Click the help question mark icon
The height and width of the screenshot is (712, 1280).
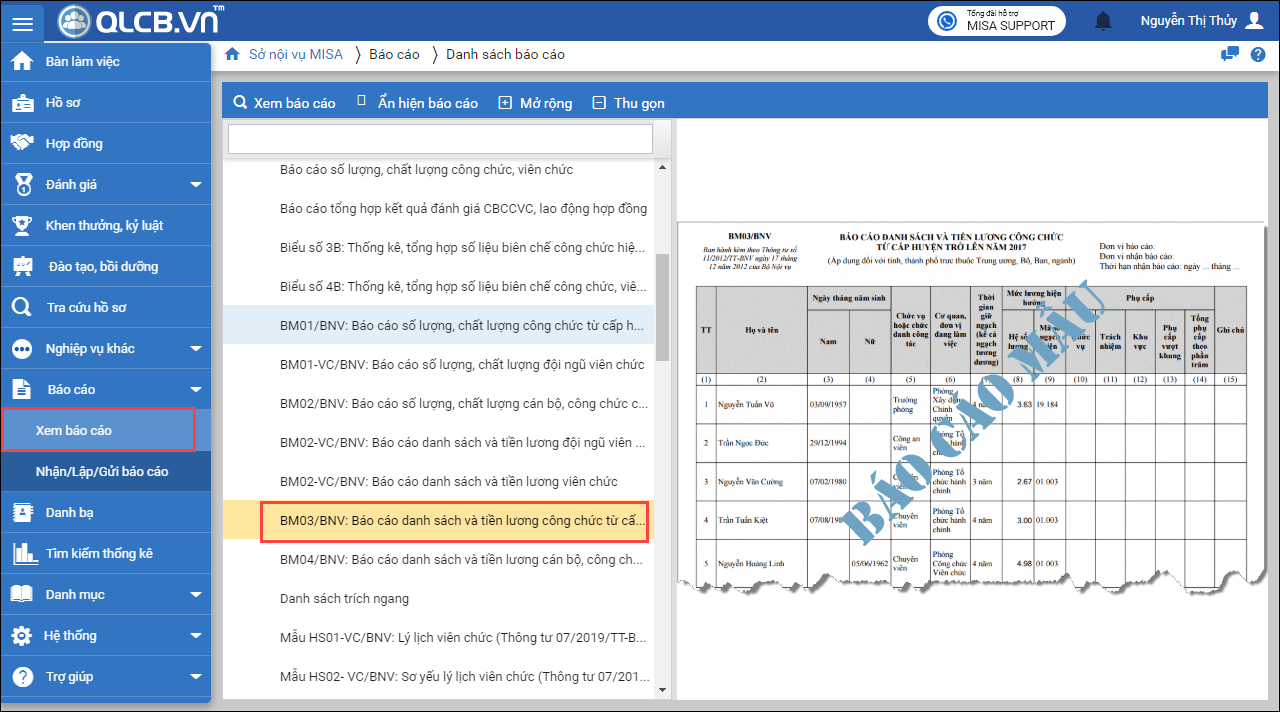click(1258, 54)
